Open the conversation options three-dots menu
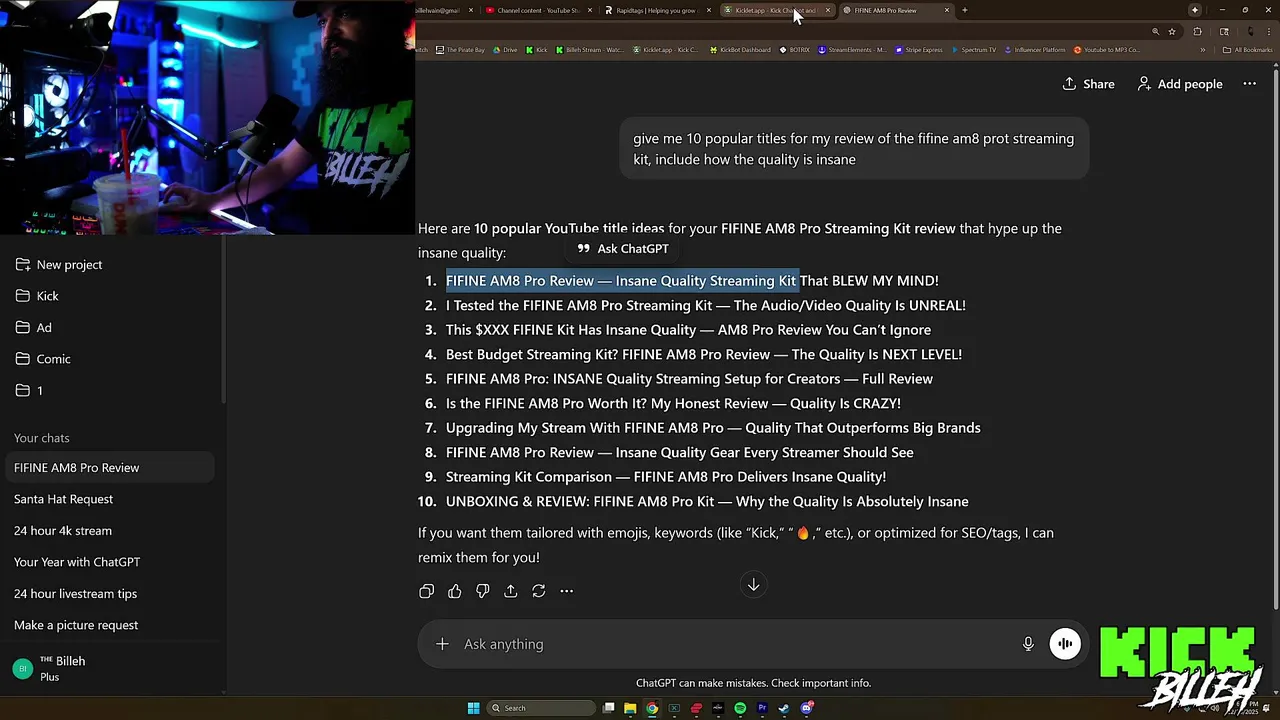This screenshot has width=1280, height=720. (1249, 84)
